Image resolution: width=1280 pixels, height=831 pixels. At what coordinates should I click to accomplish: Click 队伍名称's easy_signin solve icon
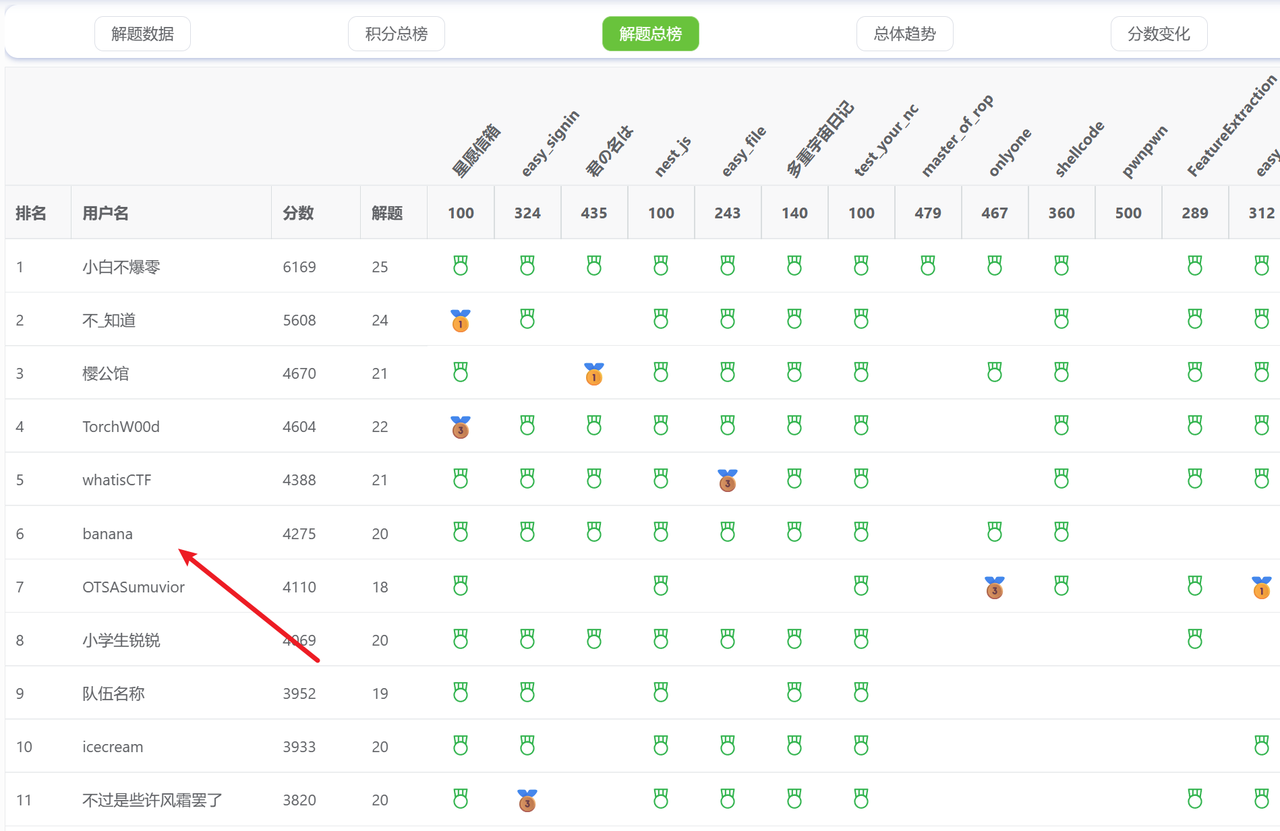pyautogui.click(x=527, y=692)
